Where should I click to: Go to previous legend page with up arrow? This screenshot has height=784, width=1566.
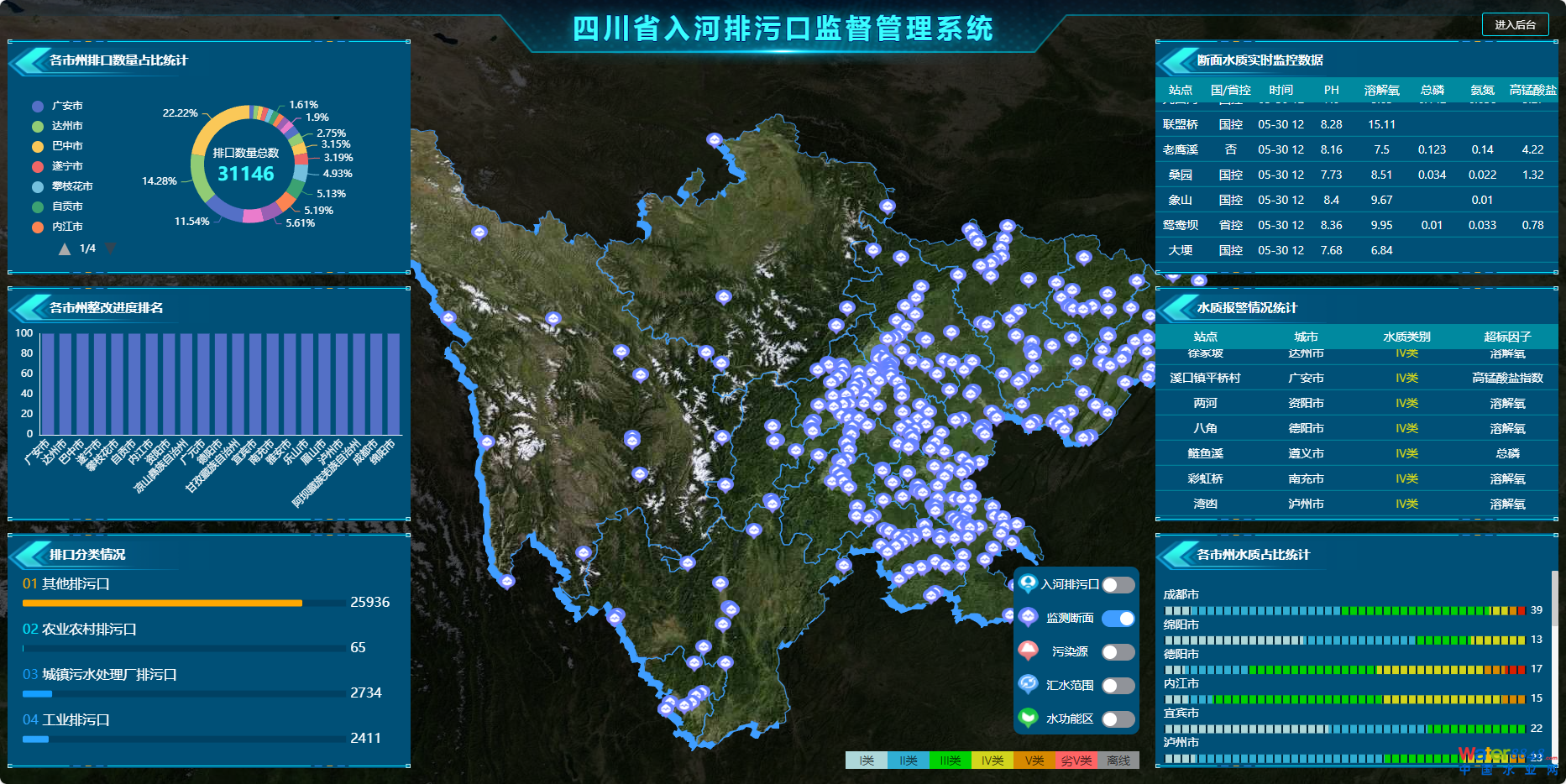coord(65,248)
